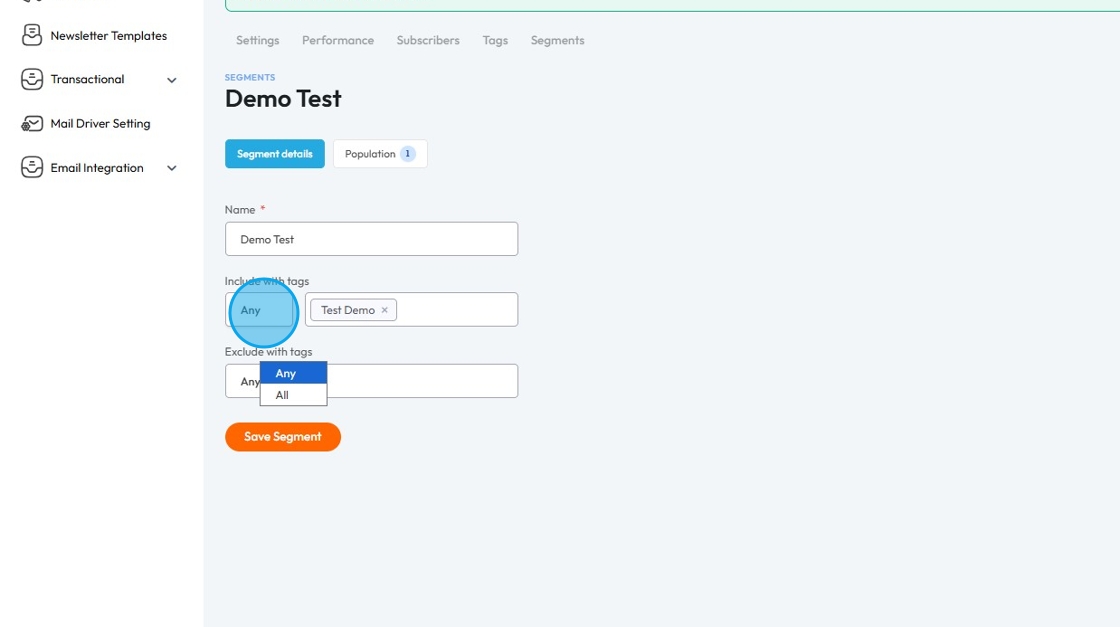
Task: Focus the Name input field
Action: pos(371,239)
